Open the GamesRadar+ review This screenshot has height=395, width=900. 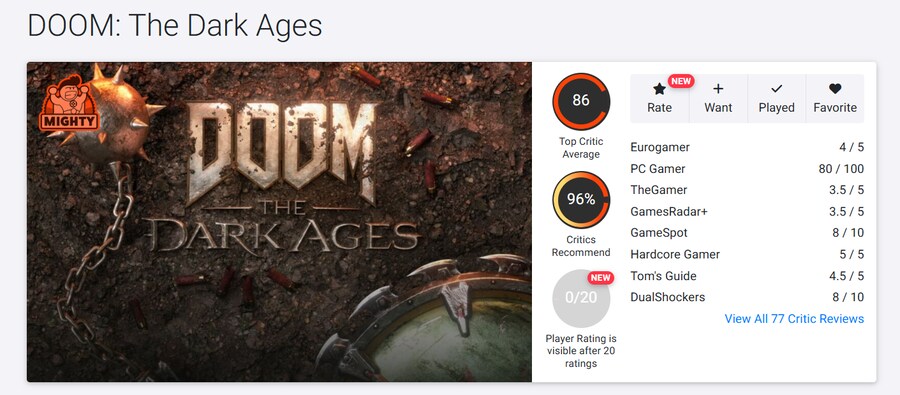[x=747, y=212]
